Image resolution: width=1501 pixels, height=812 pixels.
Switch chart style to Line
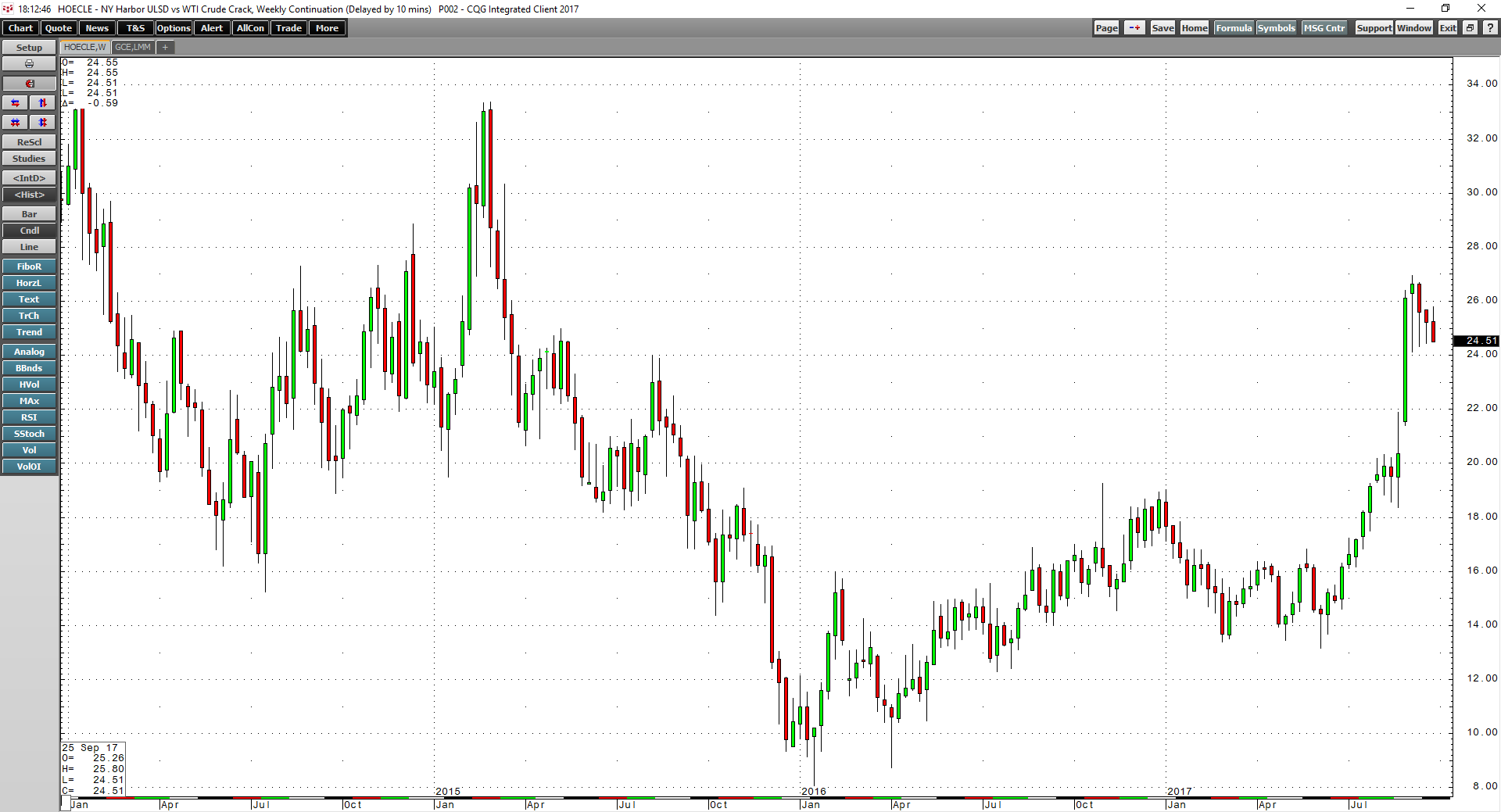pyautogui.click(x=29, y=247)
